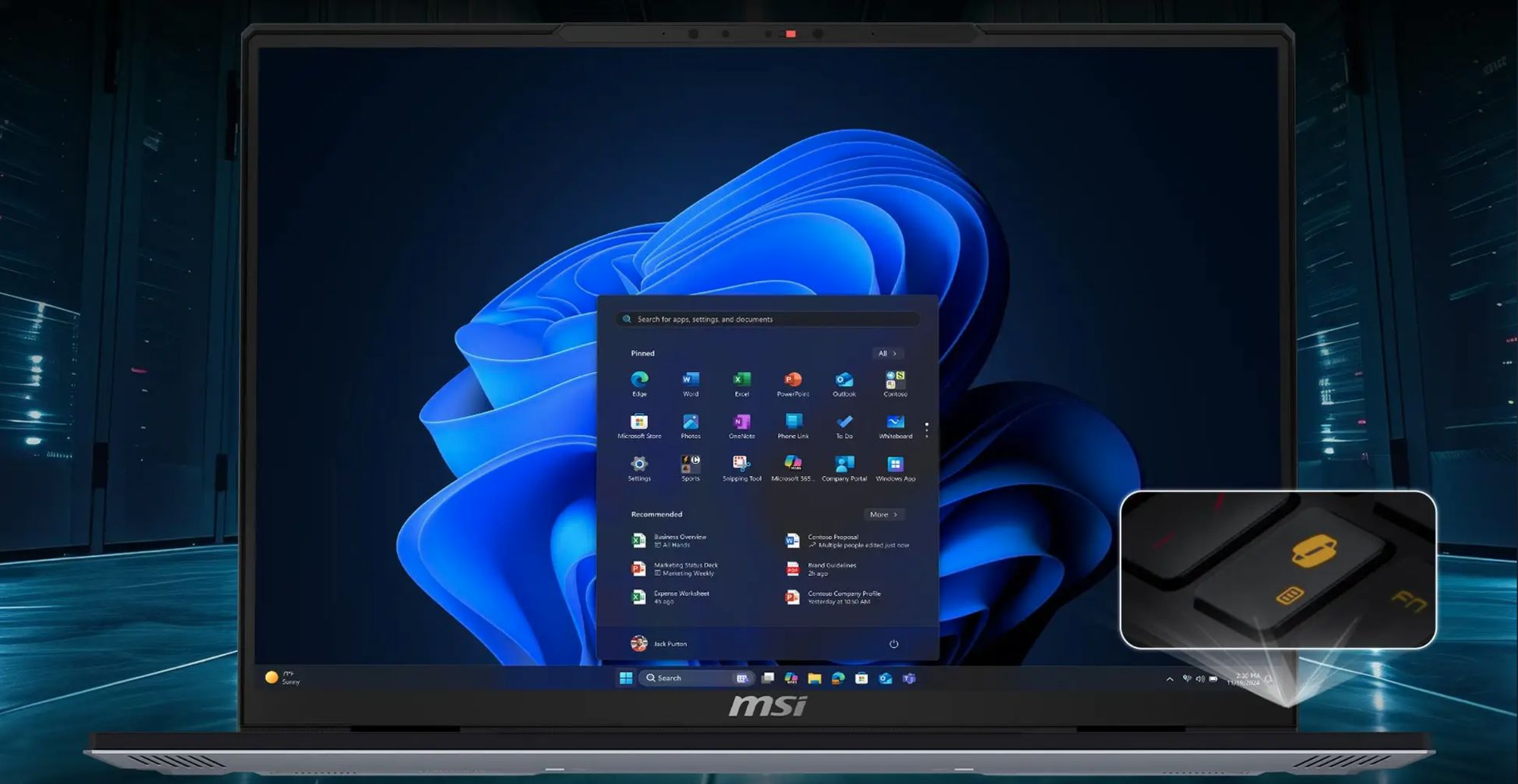Launch Phone Link app

[x=792, y=426]
